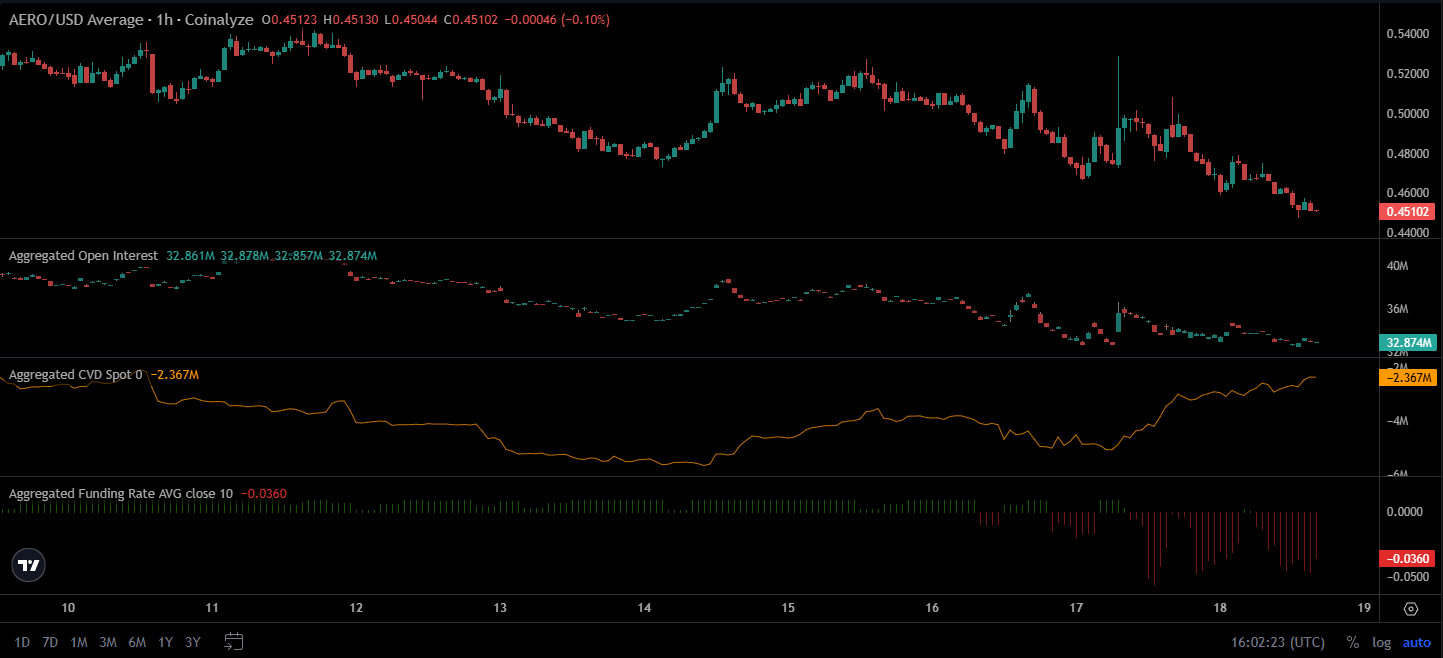Toggle percent scale mode
The width and height of the screenshot is (1443, 658).
1353,642
